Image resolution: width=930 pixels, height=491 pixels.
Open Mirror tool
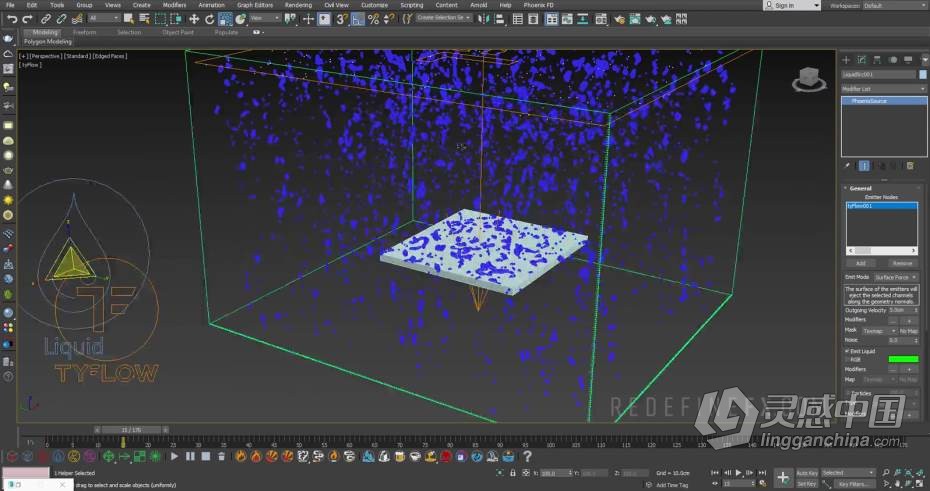[484, 20]
